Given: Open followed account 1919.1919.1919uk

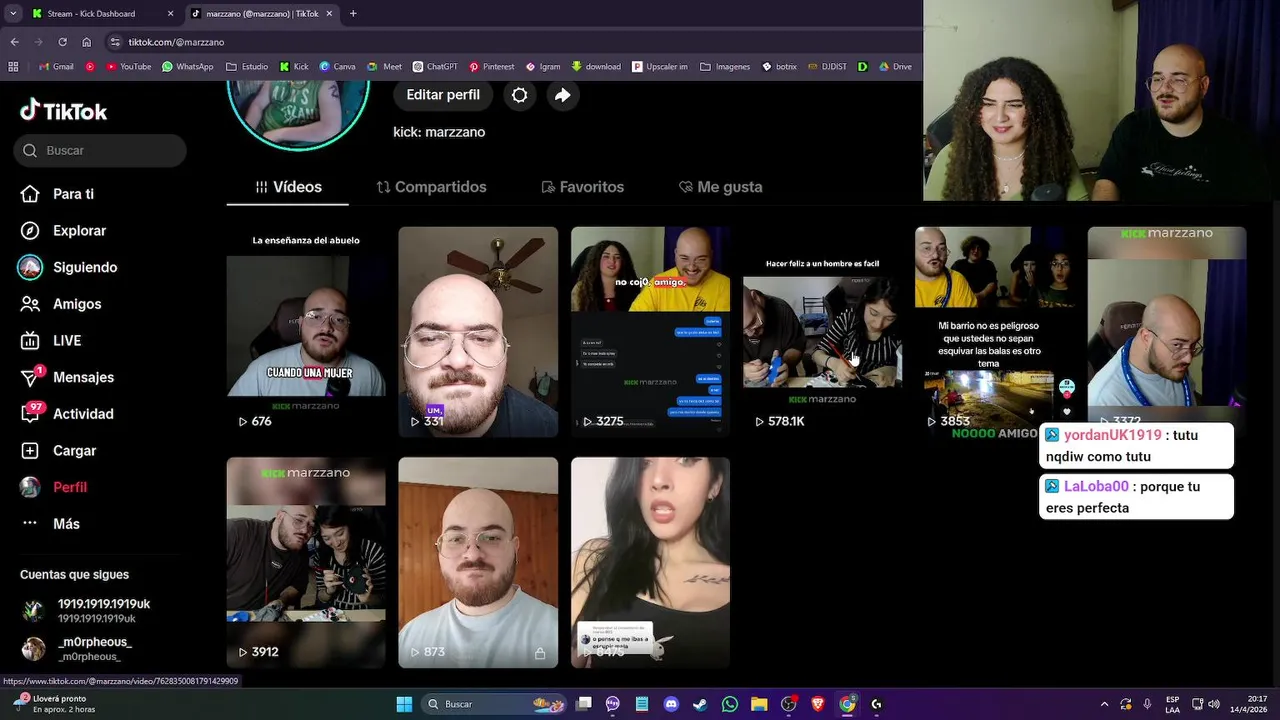Looking at the screenshot, I should tap(88, 611).
